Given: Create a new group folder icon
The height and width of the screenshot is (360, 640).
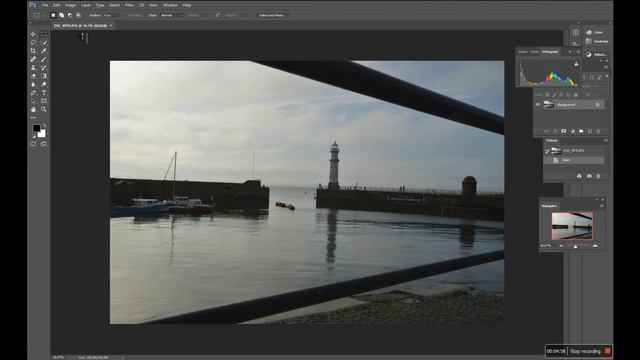Looking at the screenshot, I should coord(581,131).
